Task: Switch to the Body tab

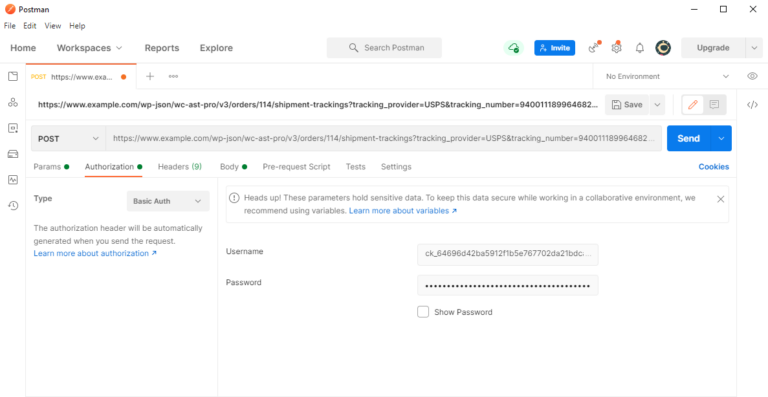Action: click(233, 166)
